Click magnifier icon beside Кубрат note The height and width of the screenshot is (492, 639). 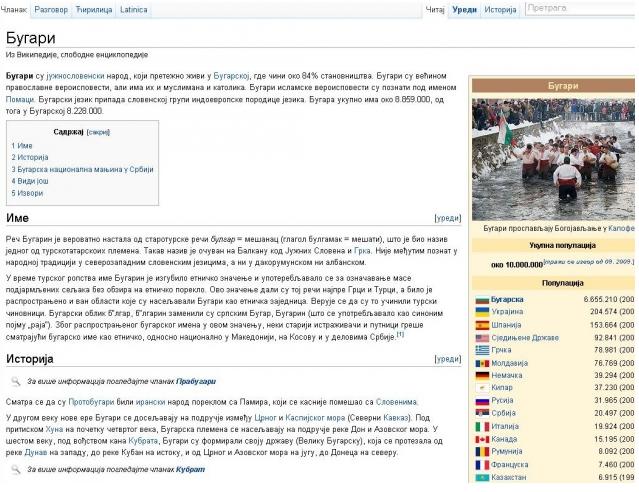15,468
